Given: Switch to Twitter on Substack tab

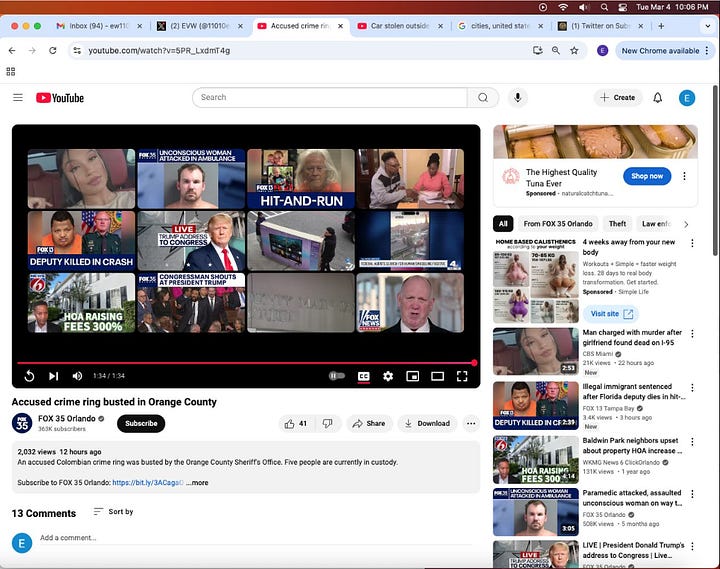Looking at the screenshot, I should click(600, 26).
